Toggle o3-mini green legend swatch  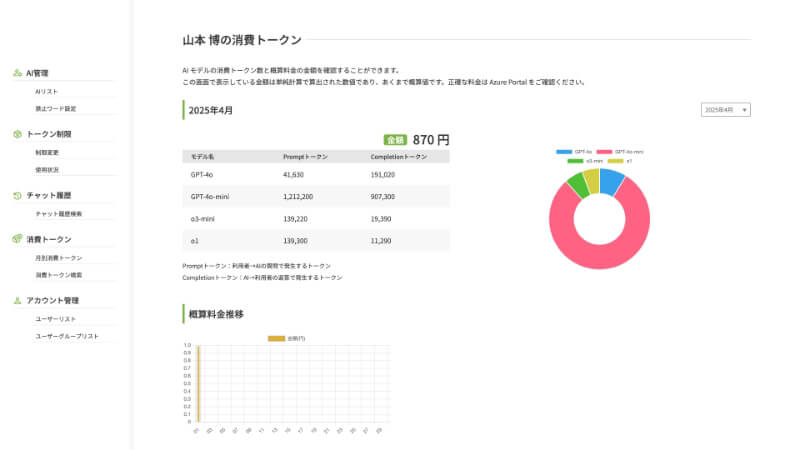[x=575, y=161]
